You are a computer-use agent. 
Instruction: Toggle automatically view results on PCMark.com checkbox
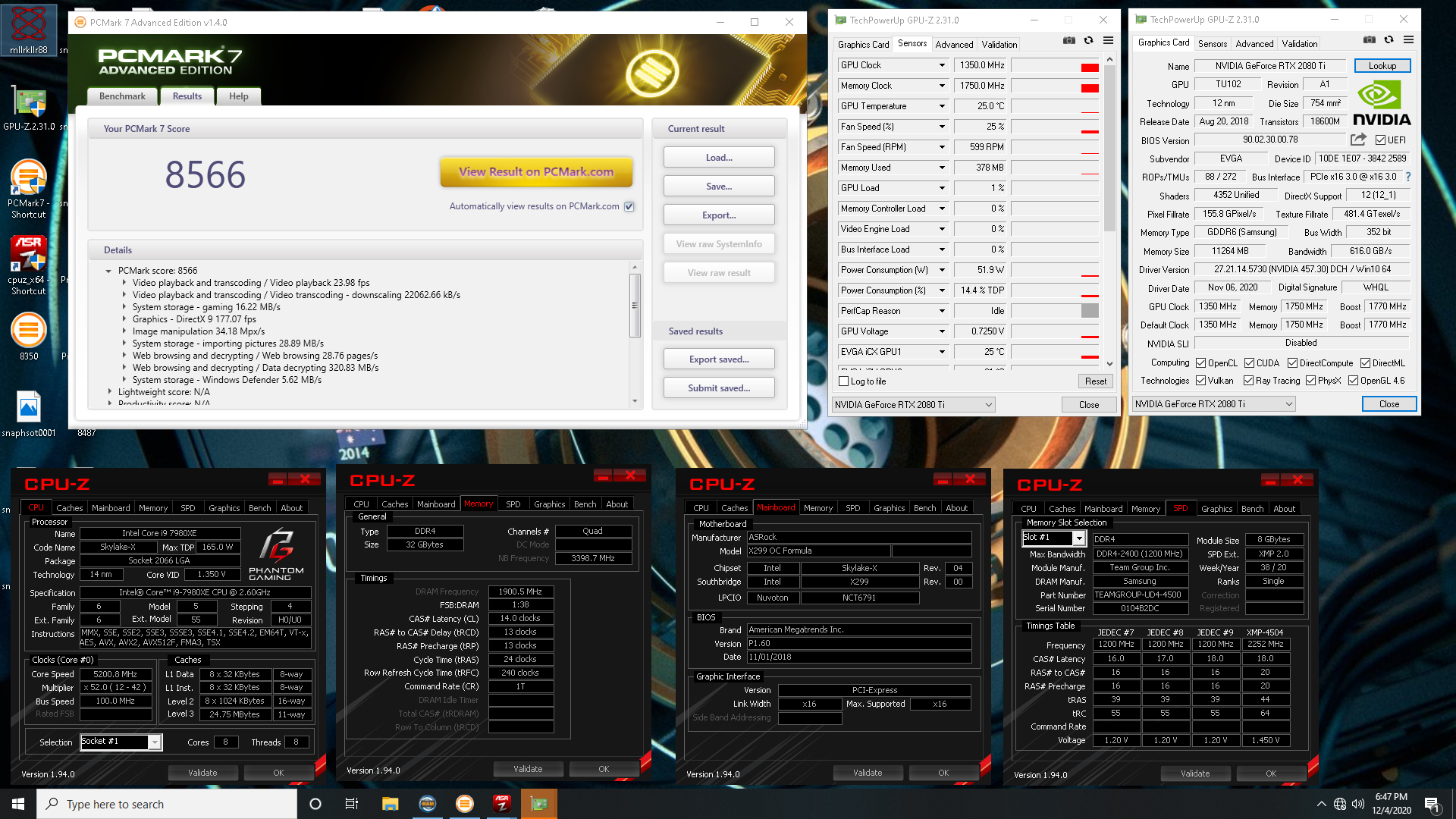point(629,206)
